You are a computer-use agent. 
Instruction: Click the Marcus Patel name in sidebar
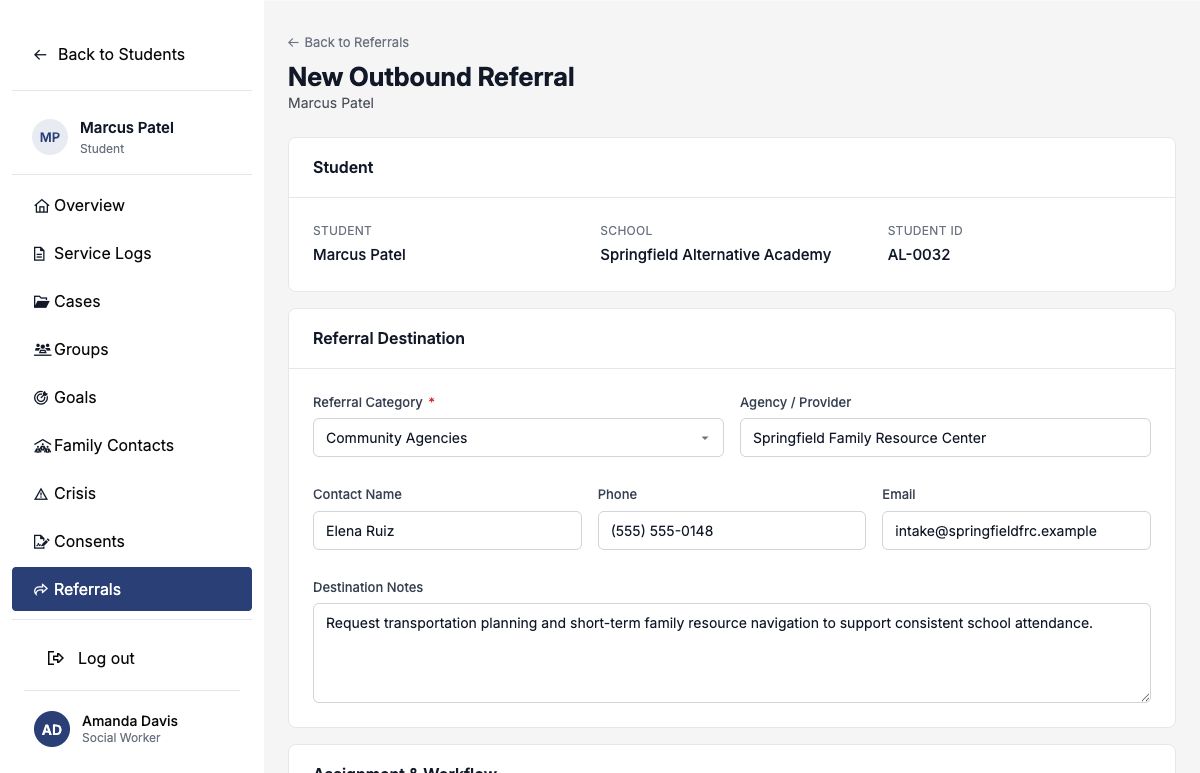tap(127, 128)
